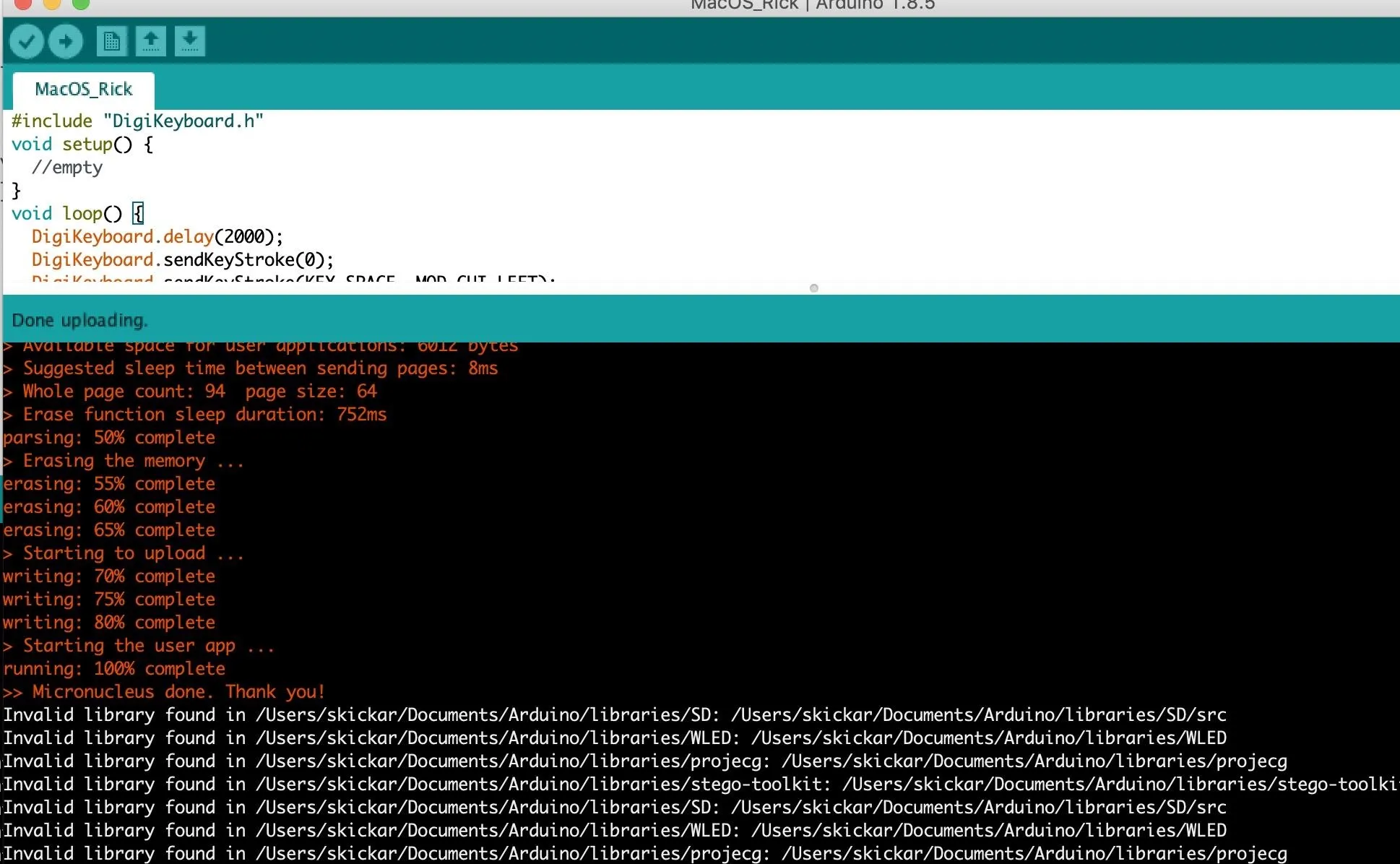Click the 'Done uploading.' status message
The image size is (1400, 864).
tap(79, 320)
